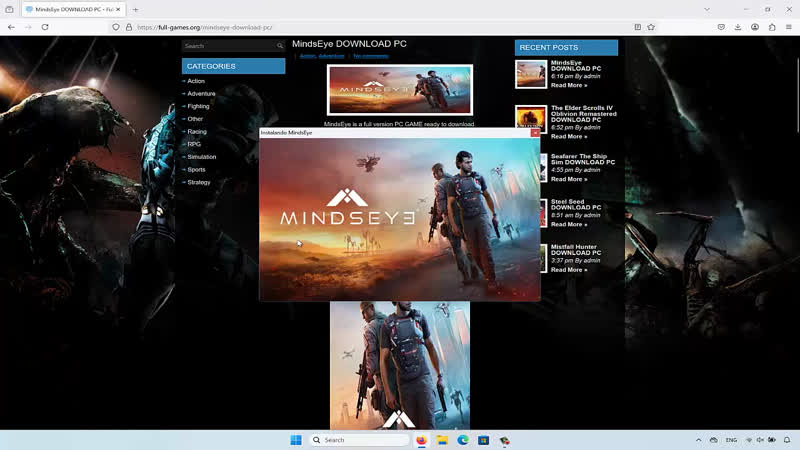Read More for Seafarer post
The width and height of the screenshot is (800, 450).
click(x=568, y=179)
